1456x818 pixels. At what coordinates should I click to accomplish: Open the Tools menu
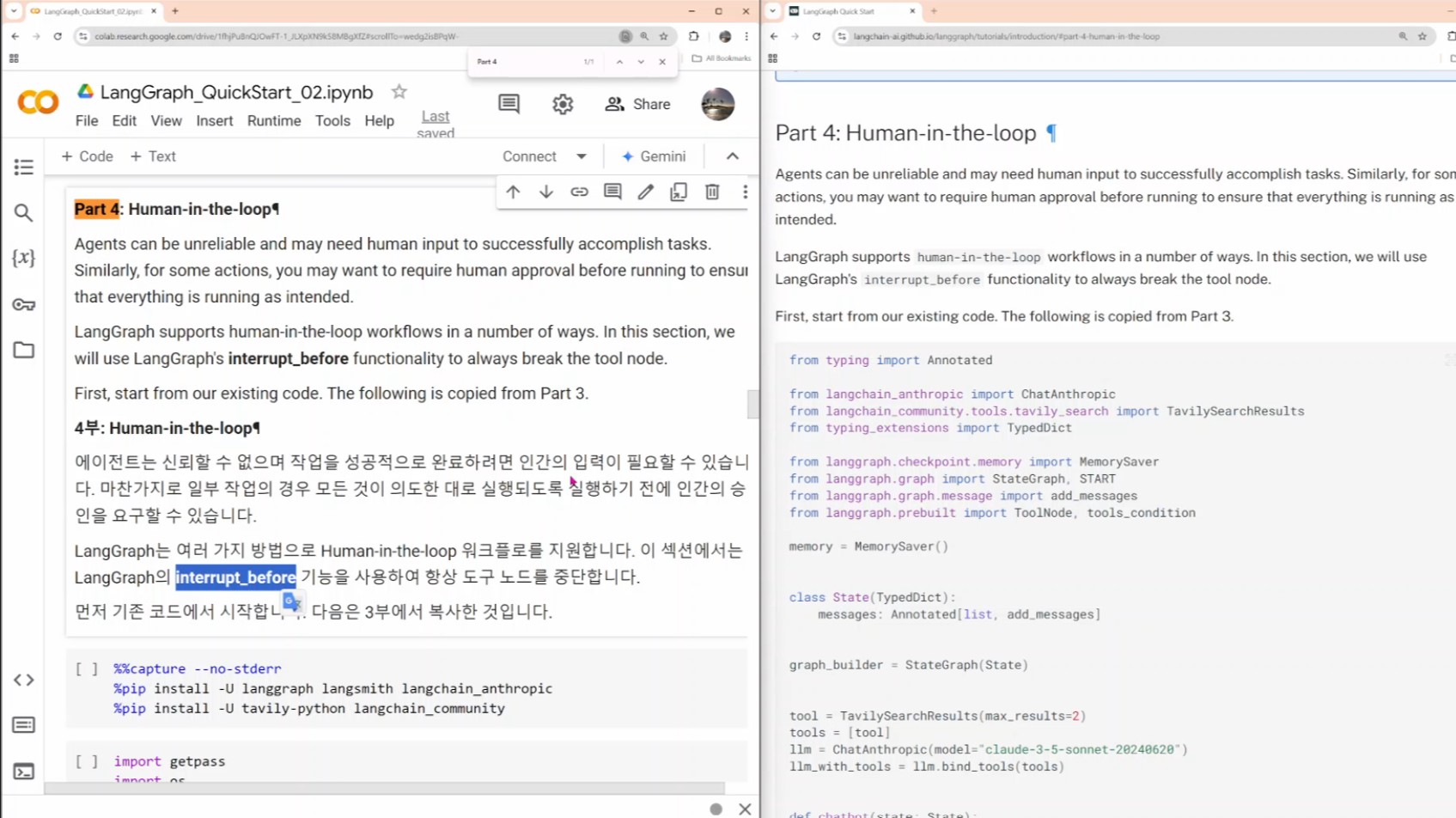coord(332,121)
